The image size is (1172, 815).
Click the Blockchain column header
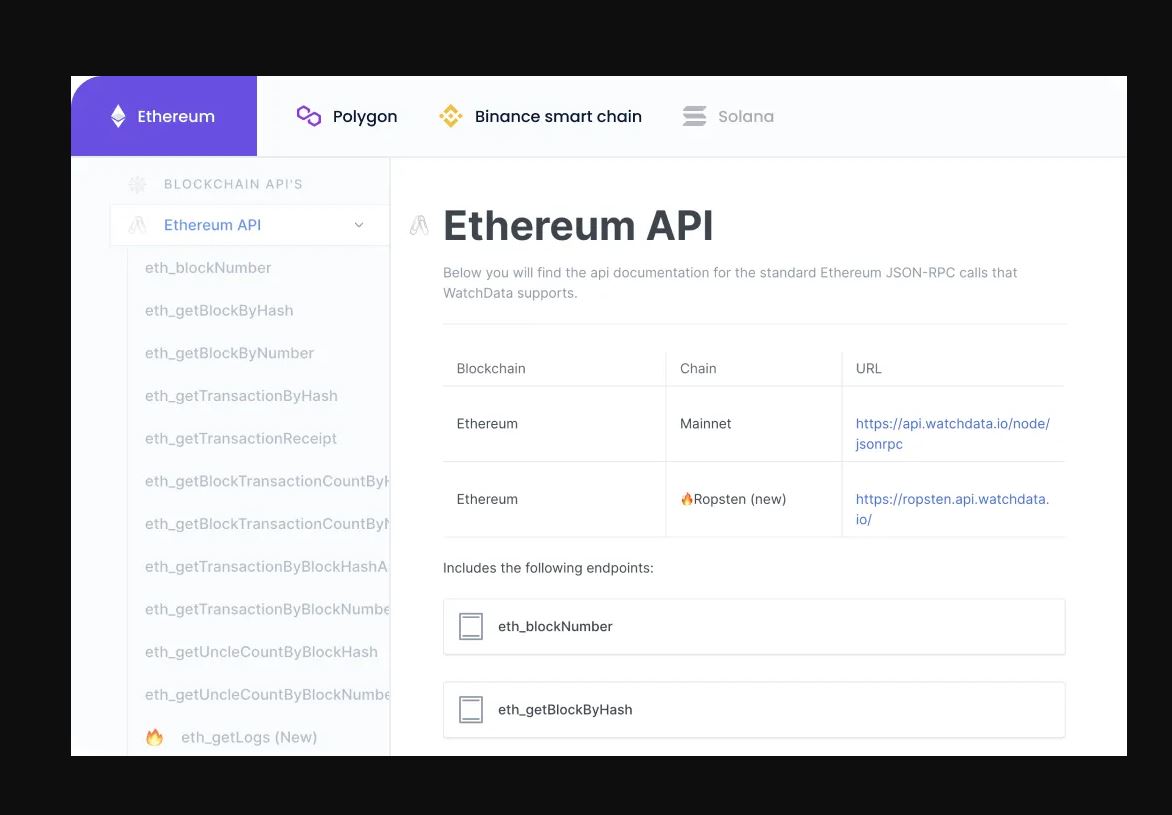pos(491,369)
